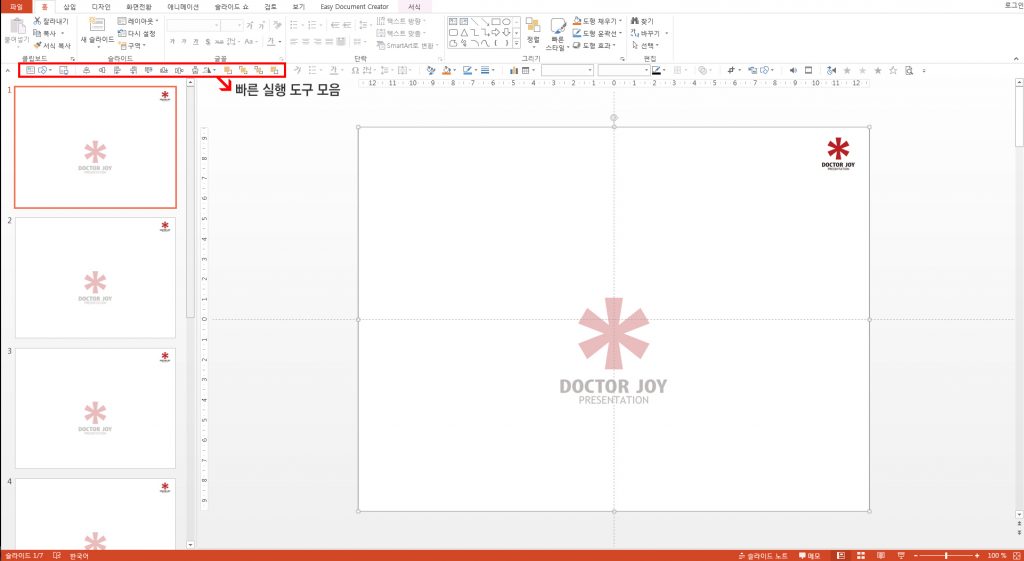This screenshot has height=561, width=1024.
Task: Click the 100 % zoom level text
Action: pos(997,556)
